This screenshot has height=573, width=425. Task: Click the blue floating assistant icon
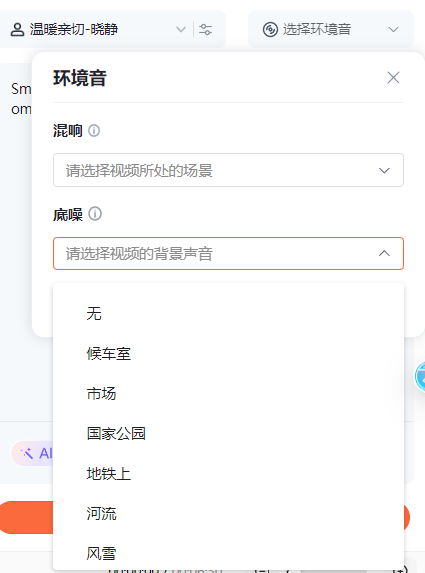click(420, 376)
